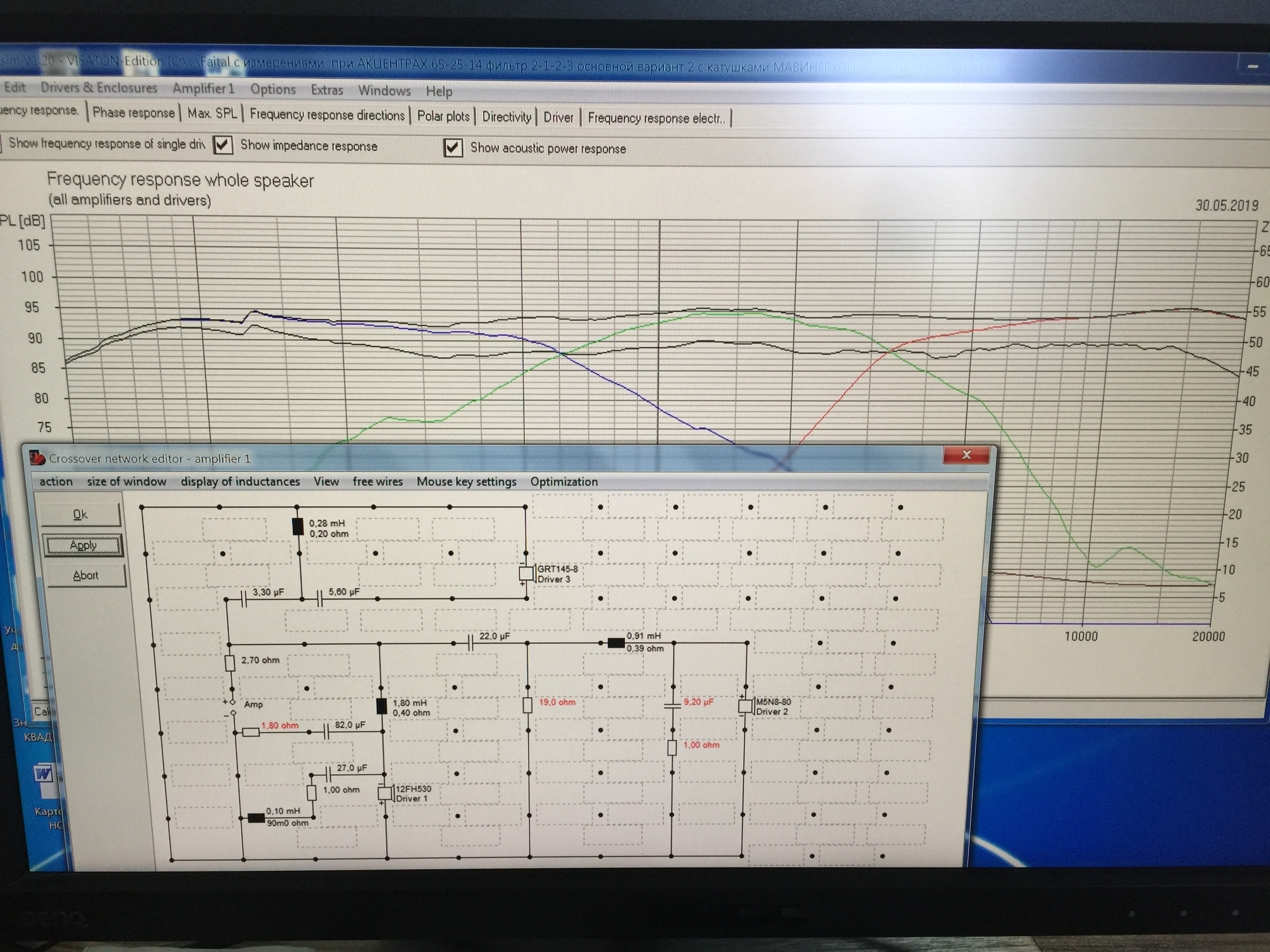Open the Mouse key settings menu
Screen dimensions: 1270x952
click(466, 481)
